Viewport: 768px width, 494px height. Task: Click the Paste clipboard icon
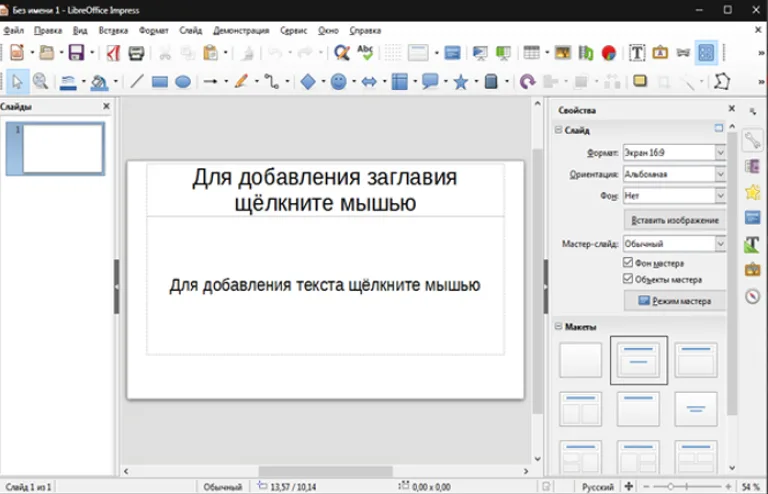pos(211,52)
